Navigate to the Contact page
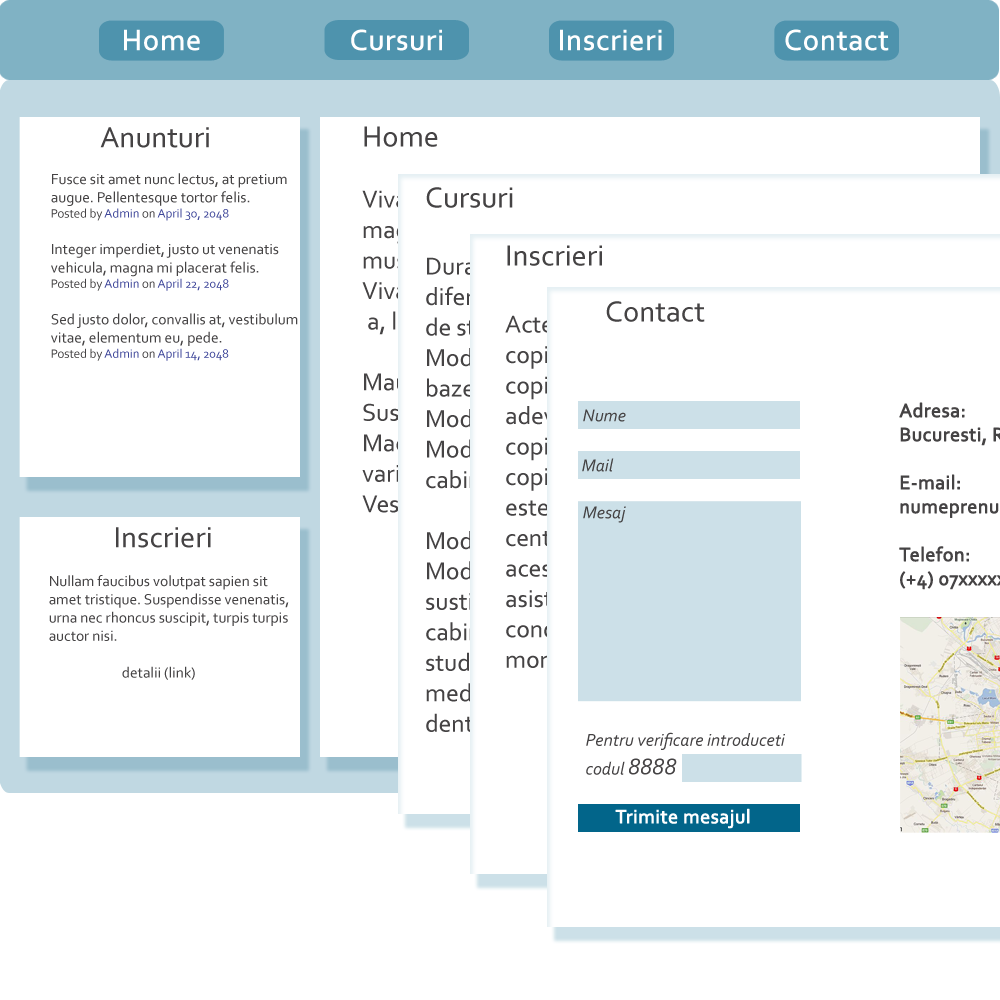 836,41
